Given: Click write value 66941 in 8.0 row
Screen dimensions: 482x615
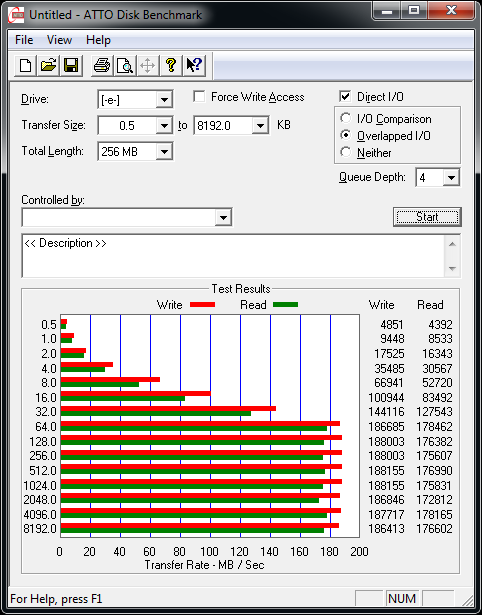Looking at the screenshot, I should point(389,382).
